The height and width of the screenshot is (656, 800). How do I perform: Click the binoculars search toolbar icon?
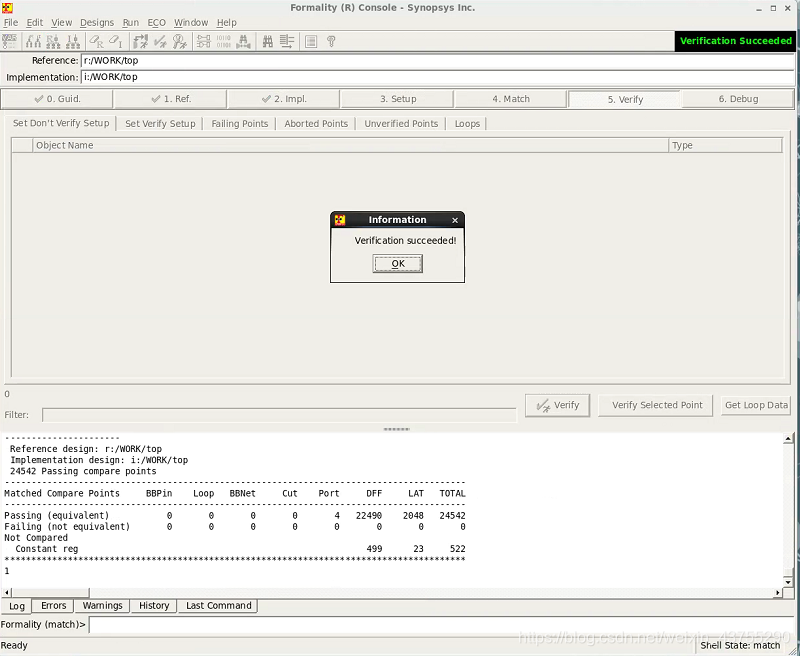267,41
